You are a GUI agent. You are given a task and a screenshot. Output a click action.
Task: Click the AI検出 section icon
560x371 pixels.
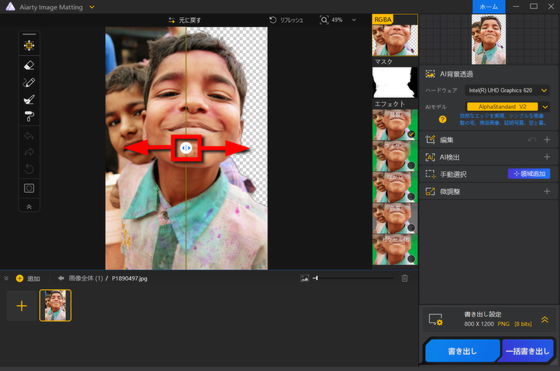[x=430, y=157]
